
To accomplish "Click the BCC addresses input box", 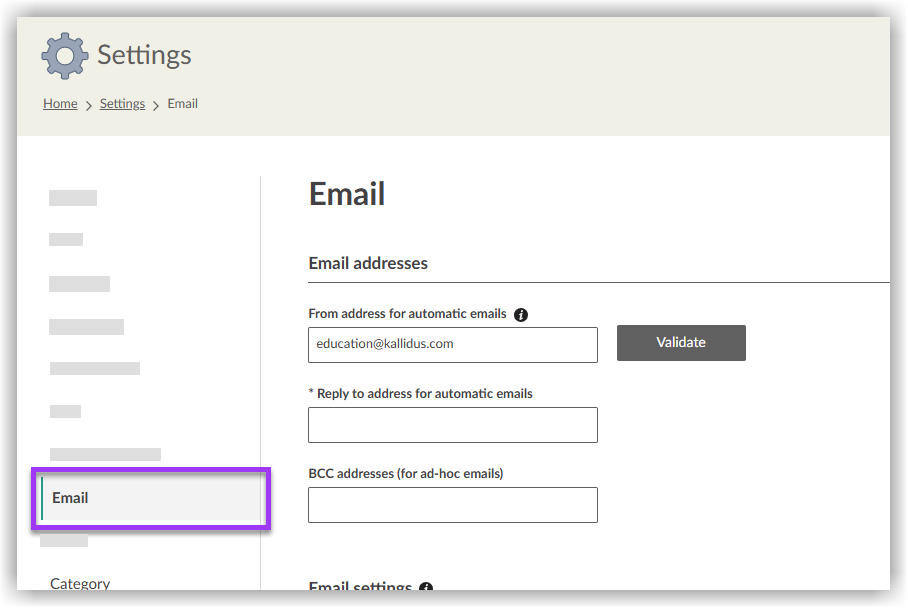I will 452,505.
